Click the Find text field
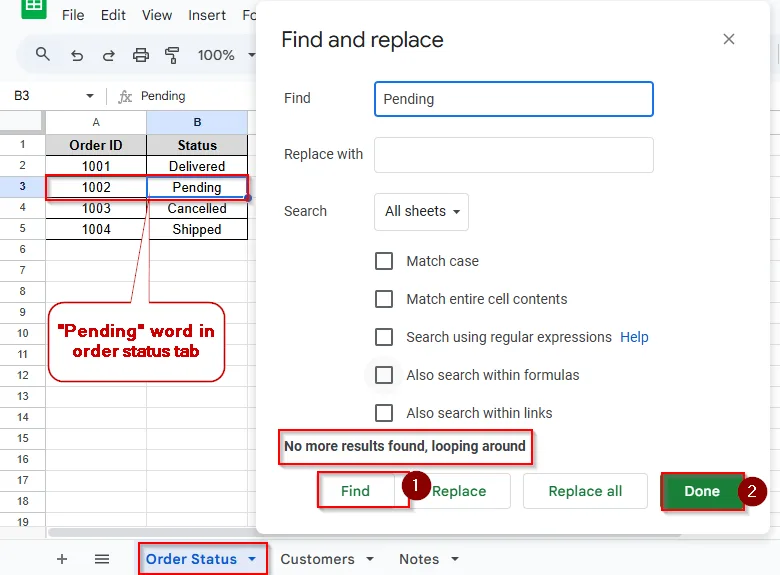 [x=514, y=99]
